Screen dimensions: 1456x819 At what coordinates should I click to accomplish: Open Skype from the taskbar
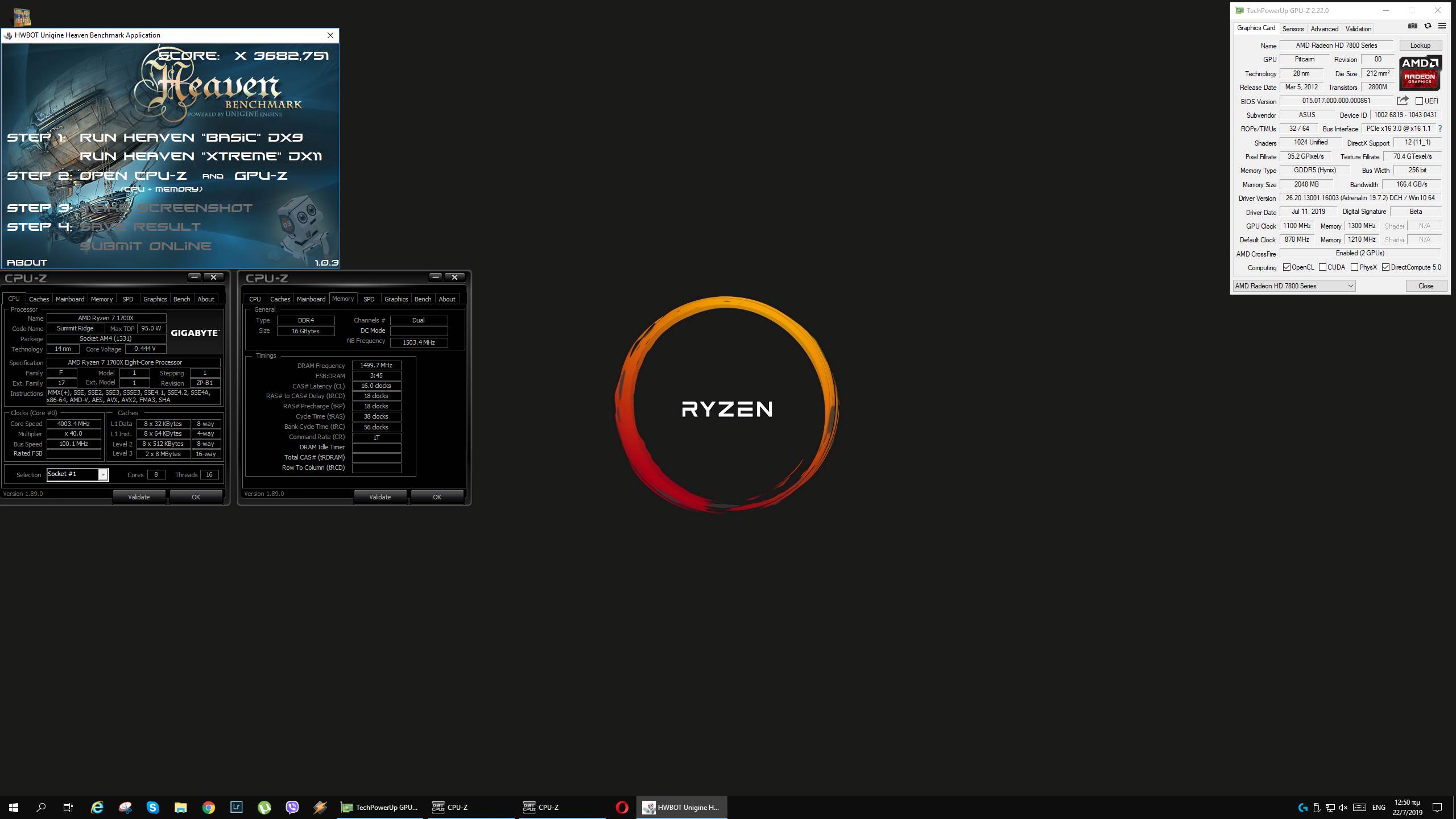point(152,807)
